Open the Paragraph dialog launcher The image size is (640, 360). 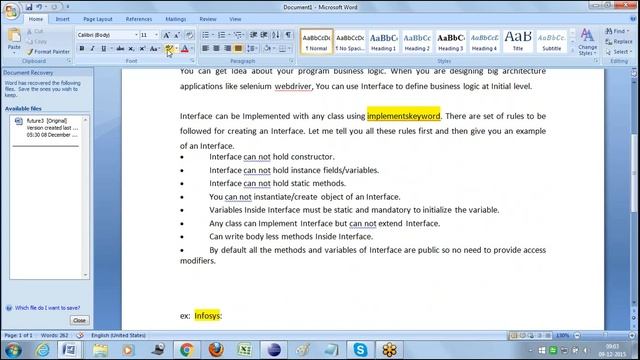tap(291, 61)
